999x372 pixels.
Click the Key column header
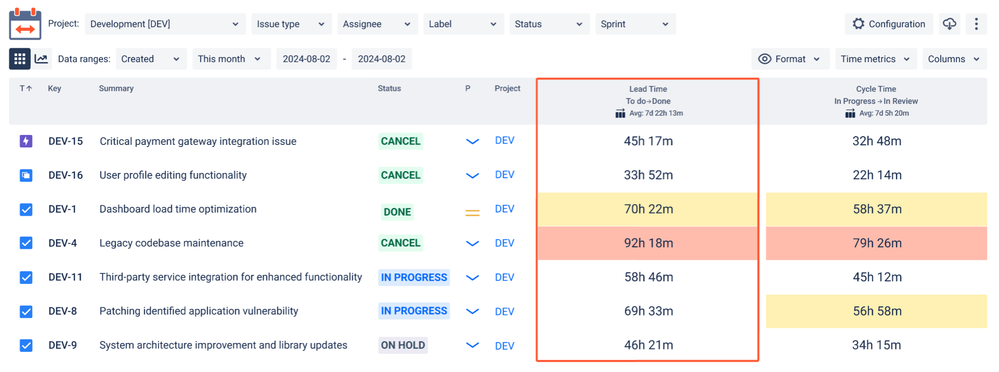[x=54, y=89]
